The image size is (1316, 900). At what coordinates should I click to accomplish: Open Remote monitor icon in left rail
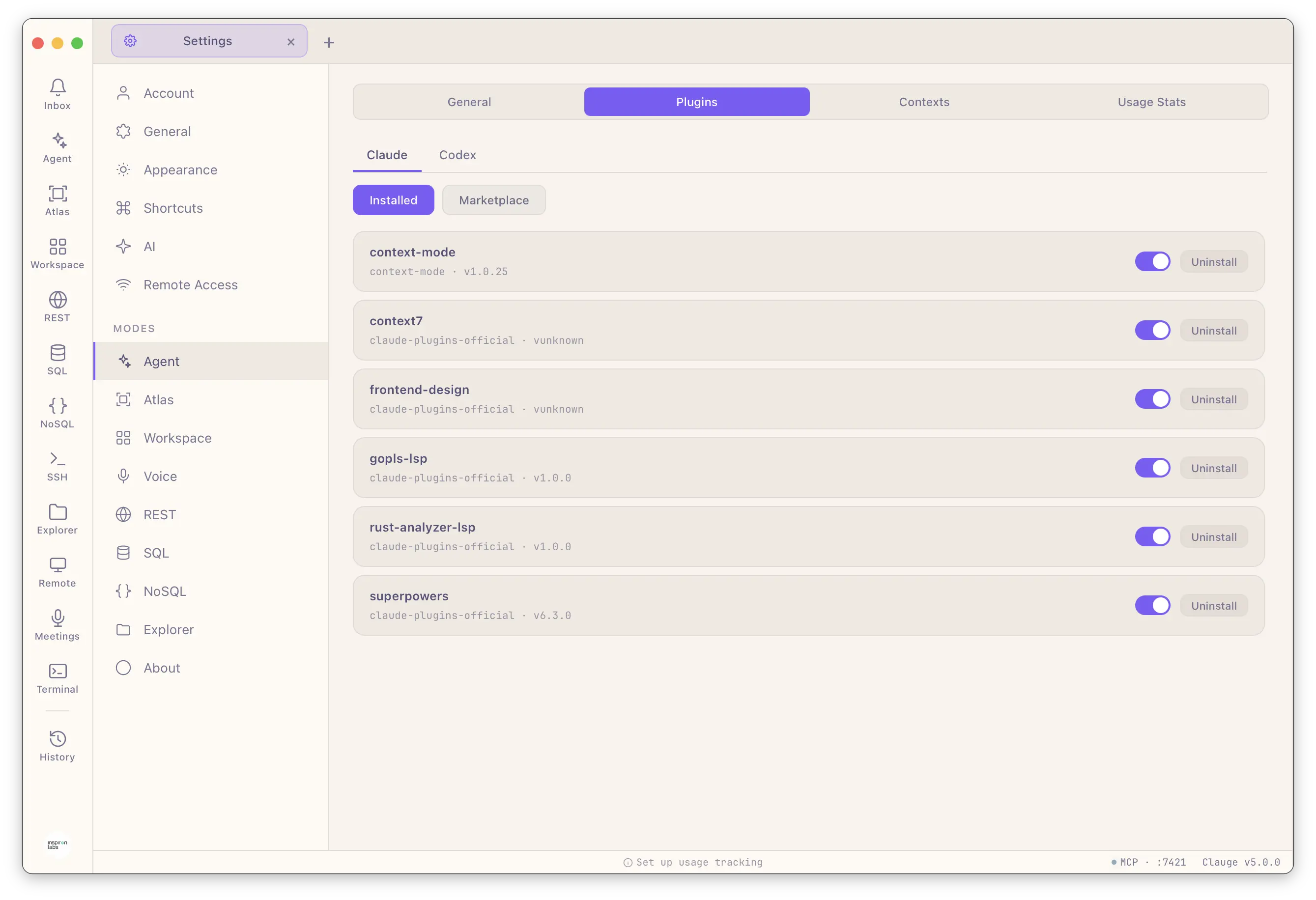57,572
